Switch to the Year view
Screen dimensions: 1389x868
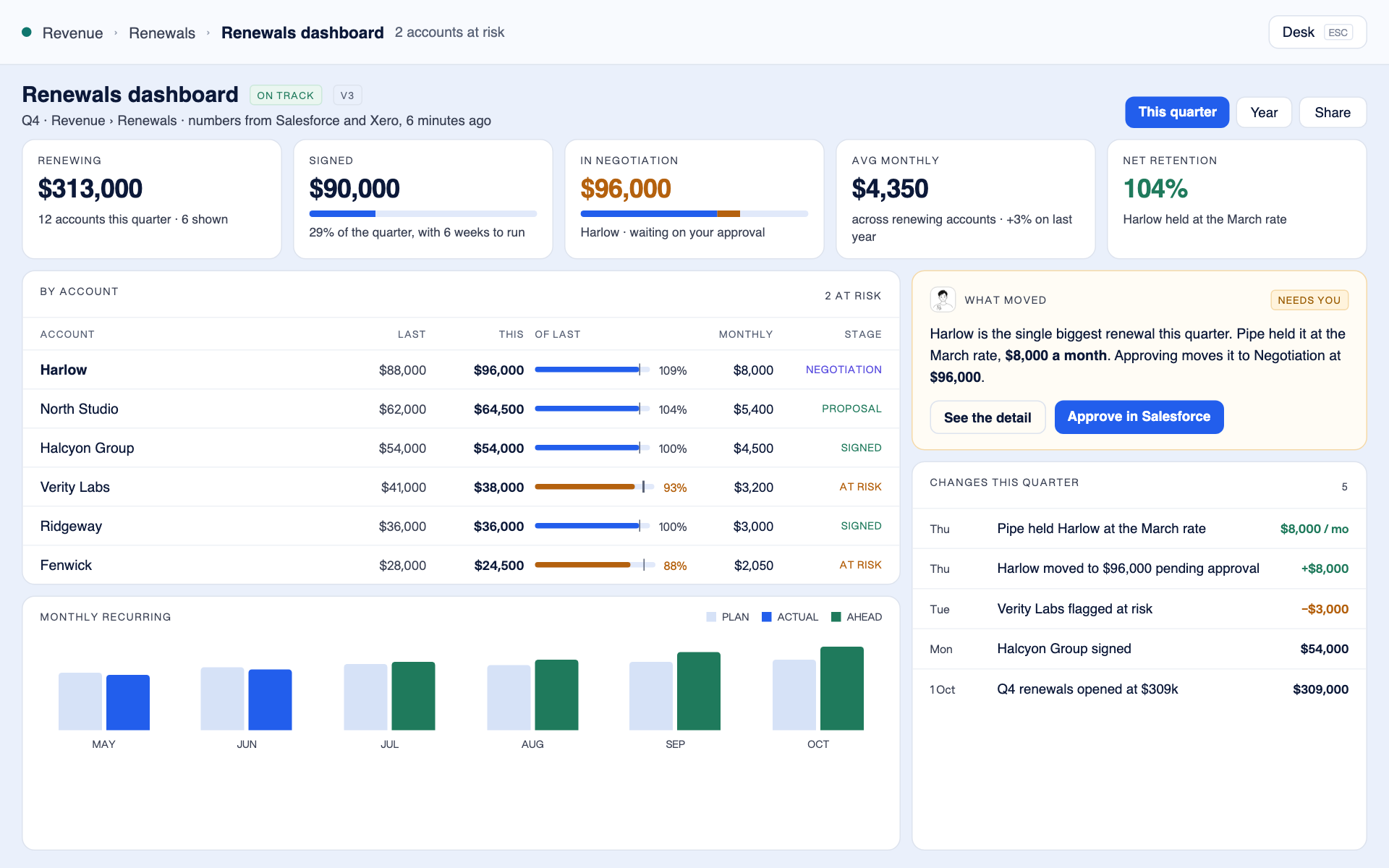(1264, 112)
